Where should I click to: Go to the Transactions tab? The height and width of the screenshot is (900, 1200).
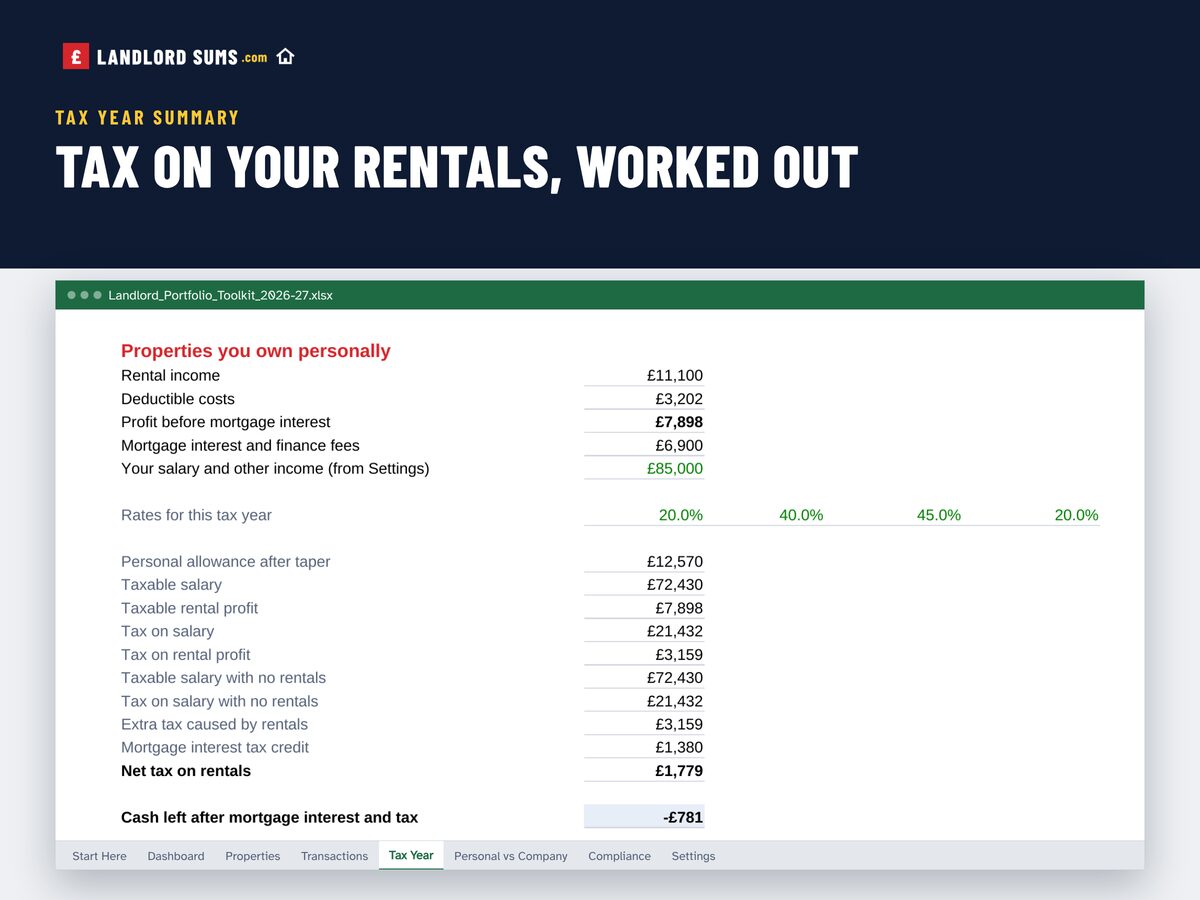[x=335, y=856]
